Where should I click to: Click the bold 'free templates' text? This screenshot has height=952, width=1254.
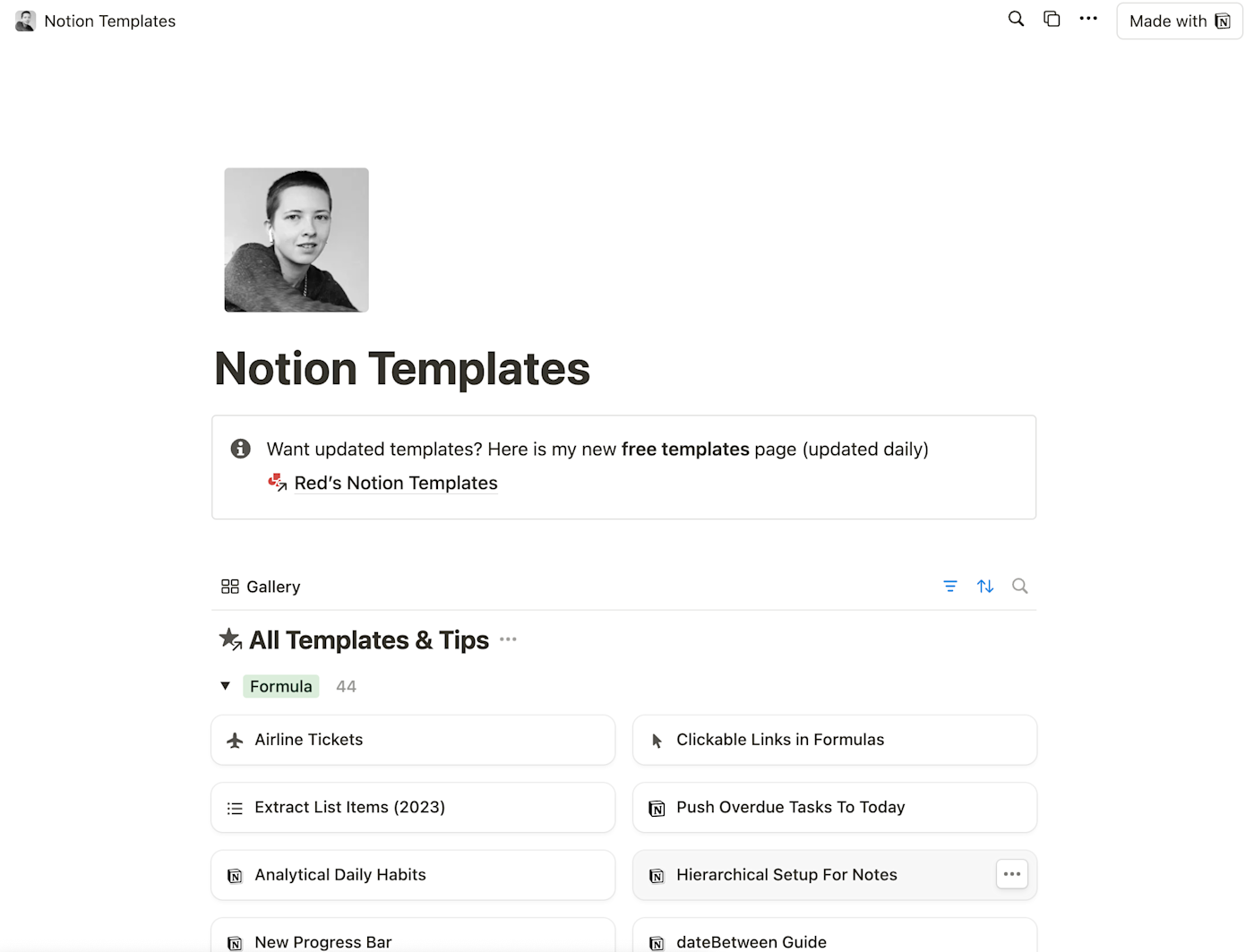point(685,449)
